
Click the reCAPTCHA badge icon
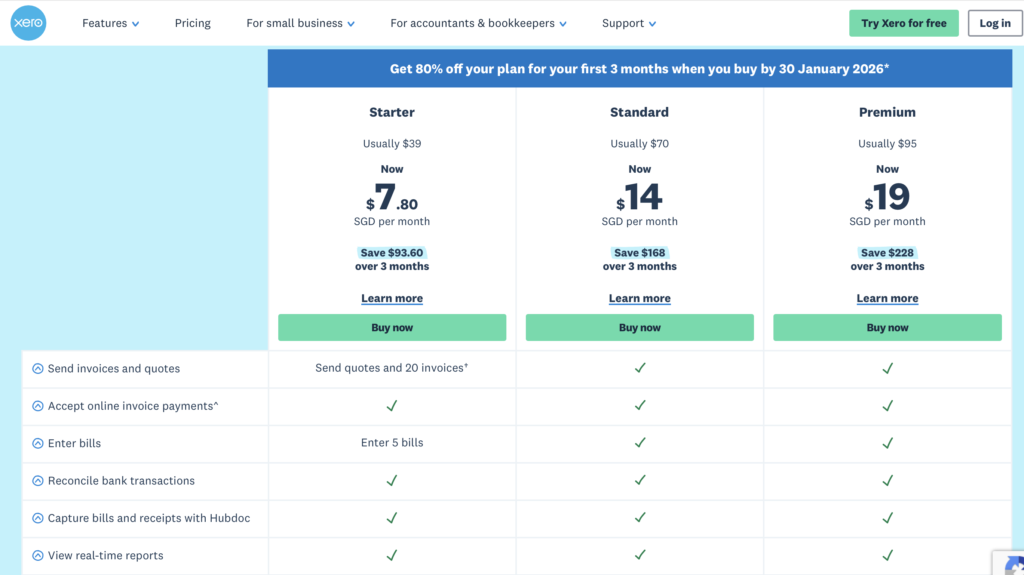point(1010,563)
